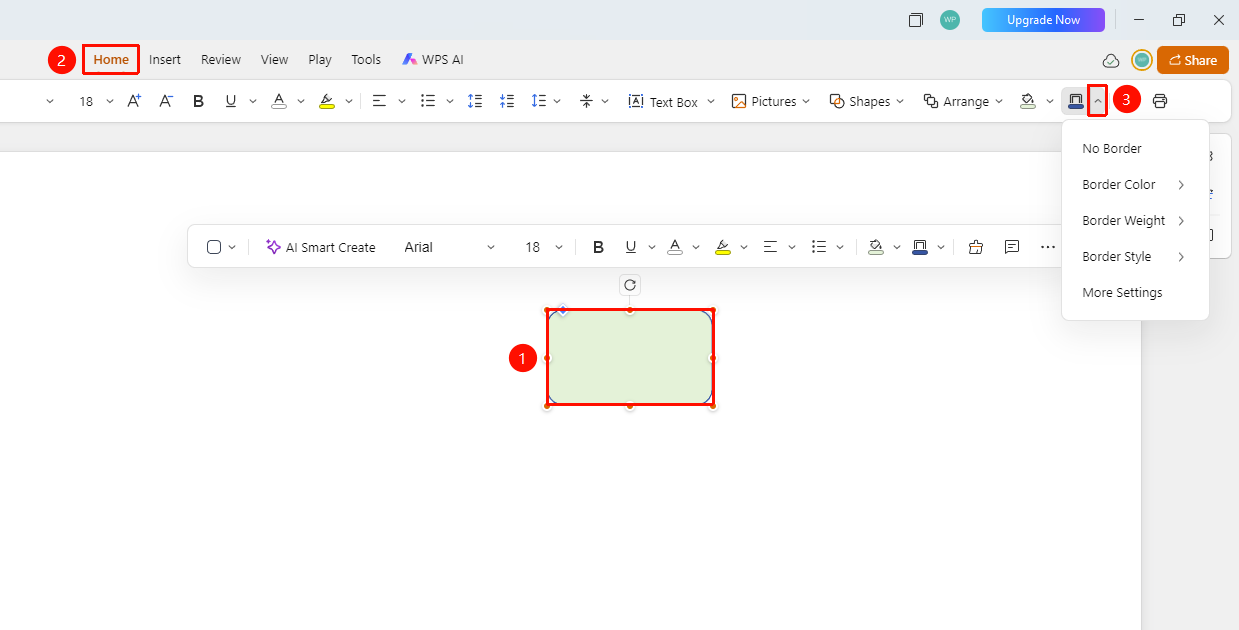
Task: Open more options ellipsis in floating toolbar
Action: click(1048, 247)
